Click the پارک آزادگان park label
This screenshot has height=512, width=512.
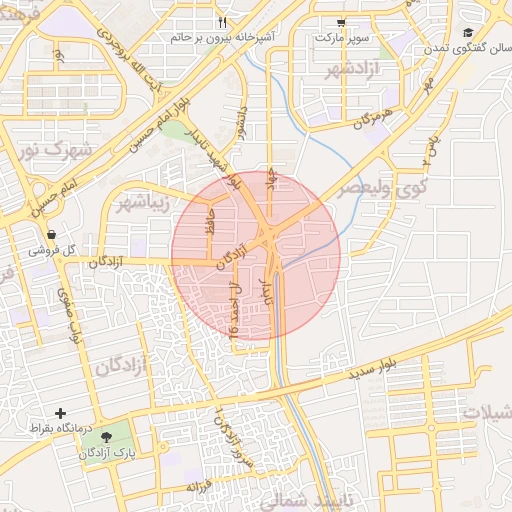tap(107, 454)
